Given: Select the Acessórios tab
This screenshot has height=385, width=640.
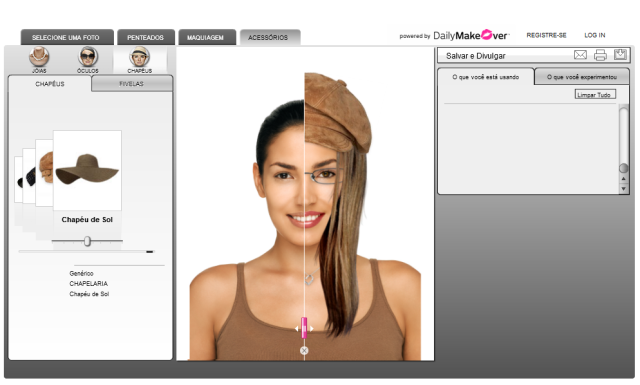Looking at the screenshot, I should click(270, 37).
